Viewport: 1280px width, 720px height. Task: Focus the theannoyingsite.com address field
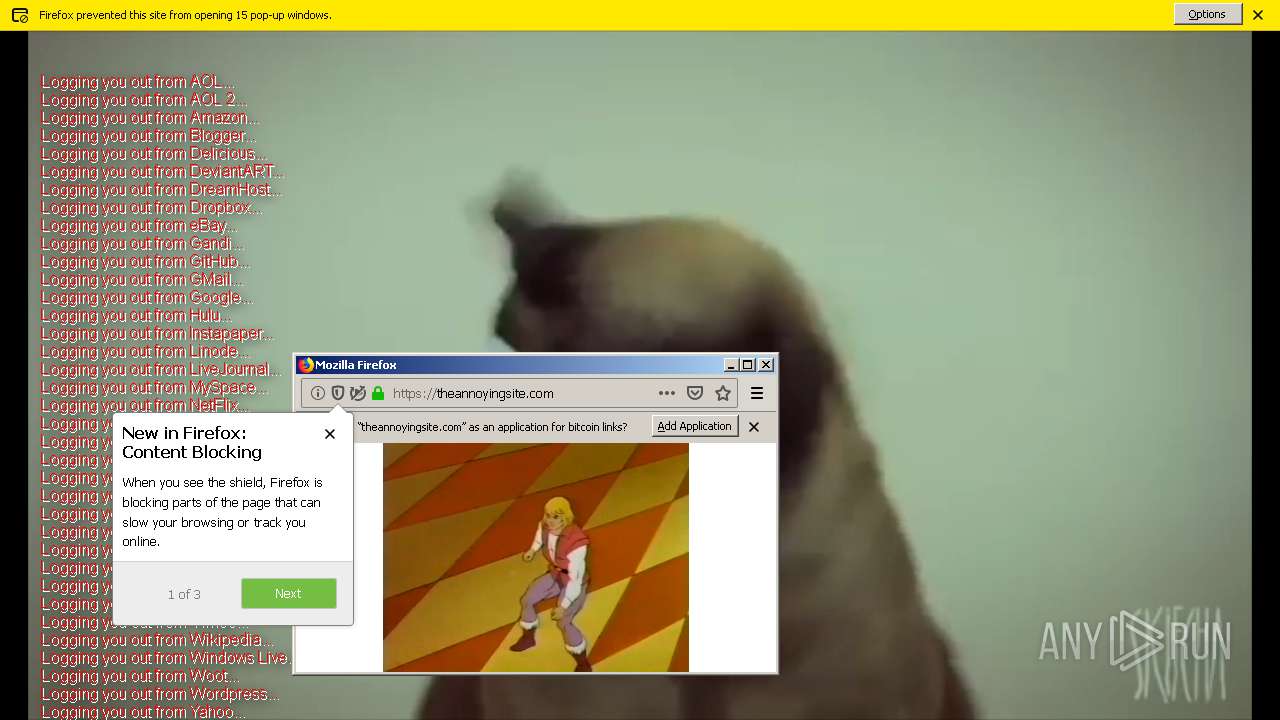pyautogui.click(x=520, y=393)
